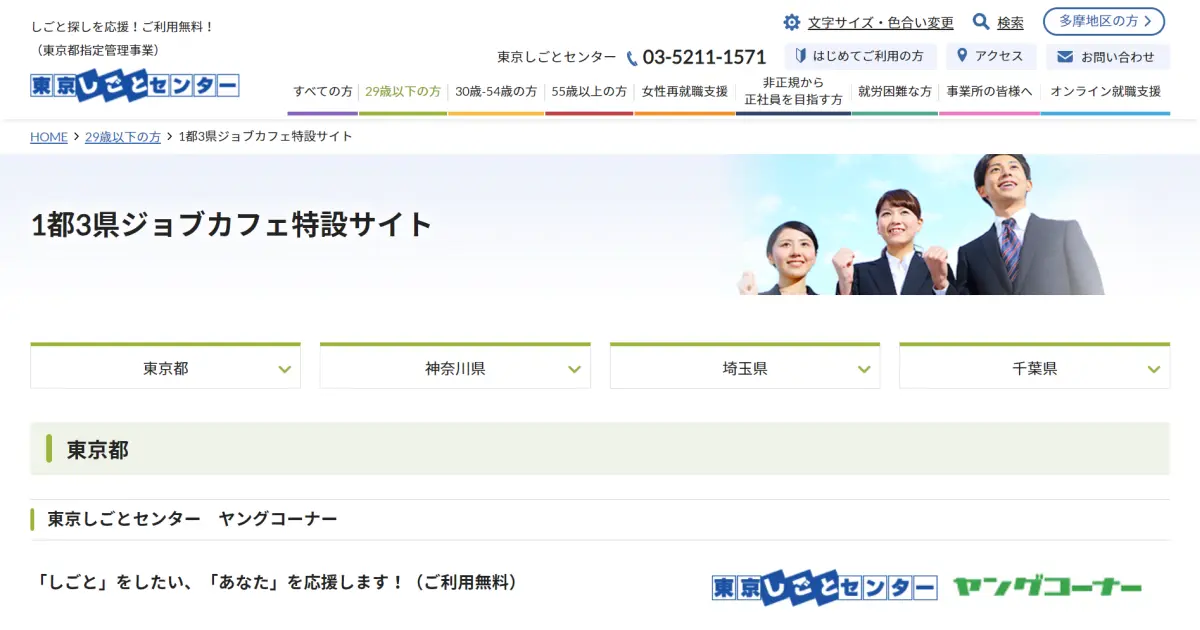Click the map pin icon on アクセス
Screen dimensions: 1200x630
pyautogui.click(x=962, y=56)
